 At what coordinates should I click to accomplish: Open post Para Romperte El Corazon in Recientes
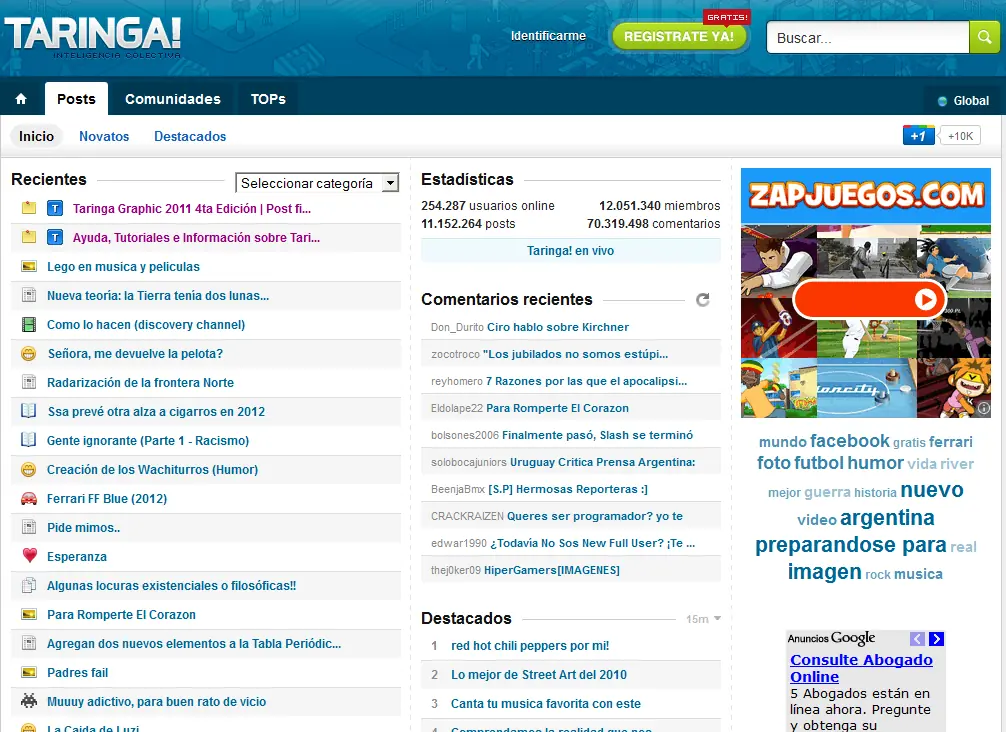tap(121, 615)
